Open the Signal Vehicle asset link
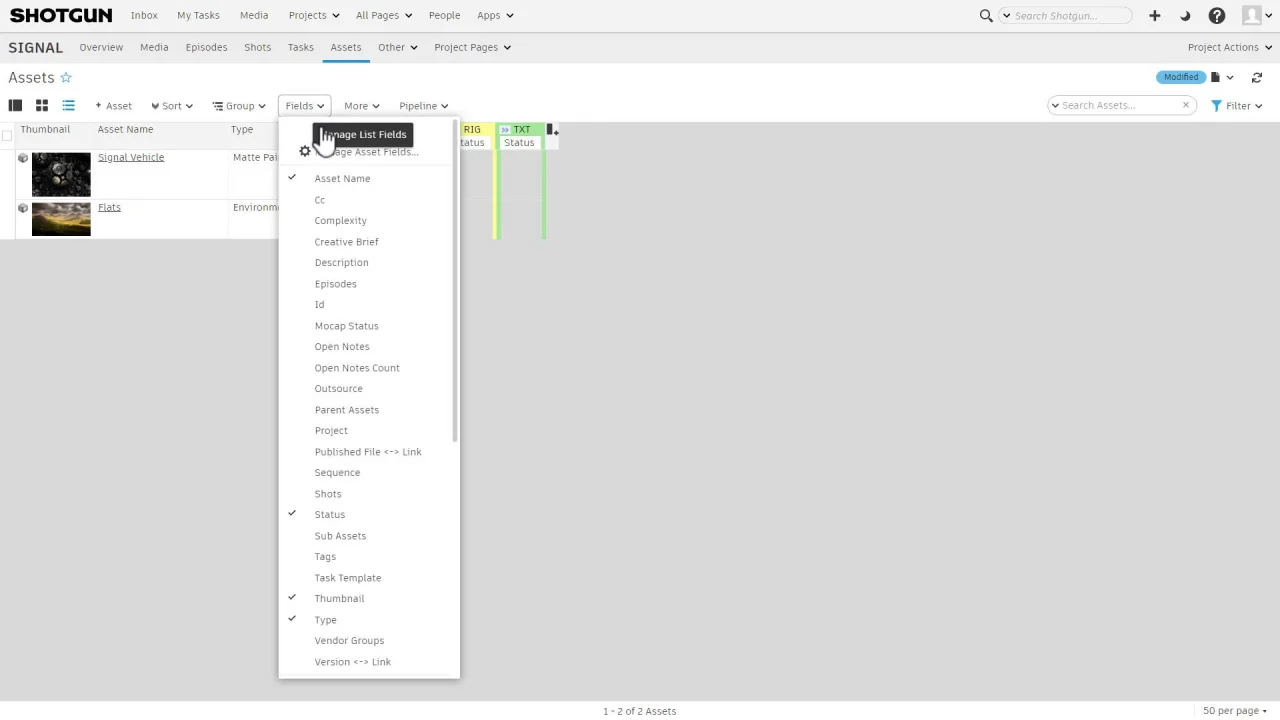1280x720 pixels. pos(131,157)
